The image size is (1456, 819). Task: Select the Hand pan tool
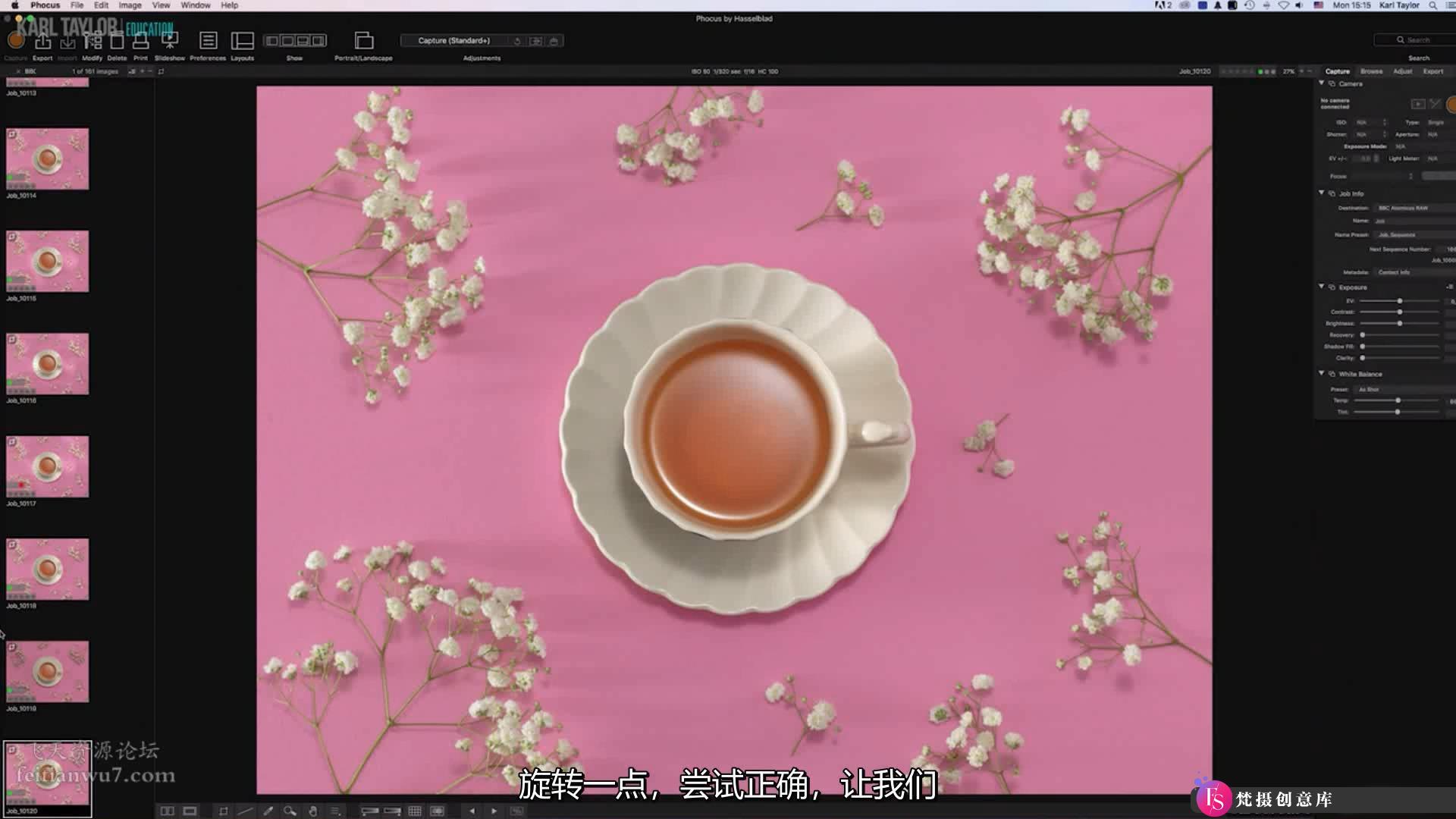click(x=312, y=811)
